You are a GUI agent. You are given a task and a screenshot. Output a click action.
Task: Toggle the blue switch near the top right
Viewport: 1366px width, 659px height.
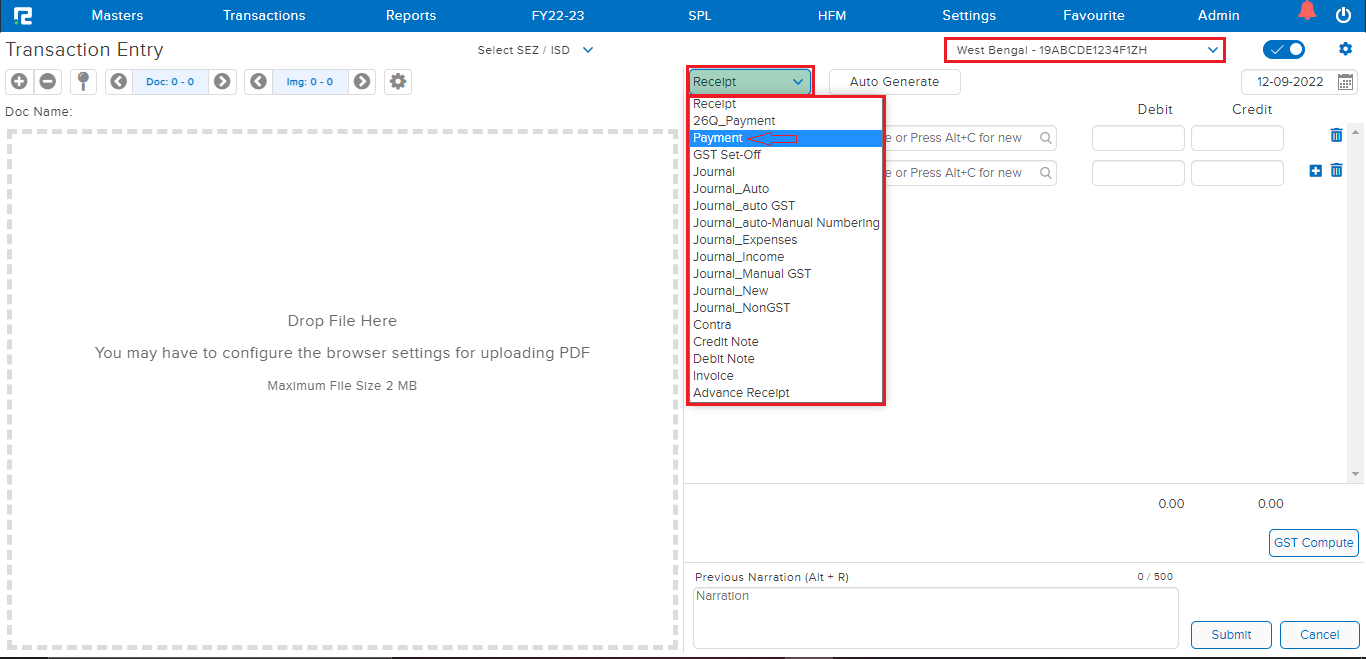tap(1284, 49)
